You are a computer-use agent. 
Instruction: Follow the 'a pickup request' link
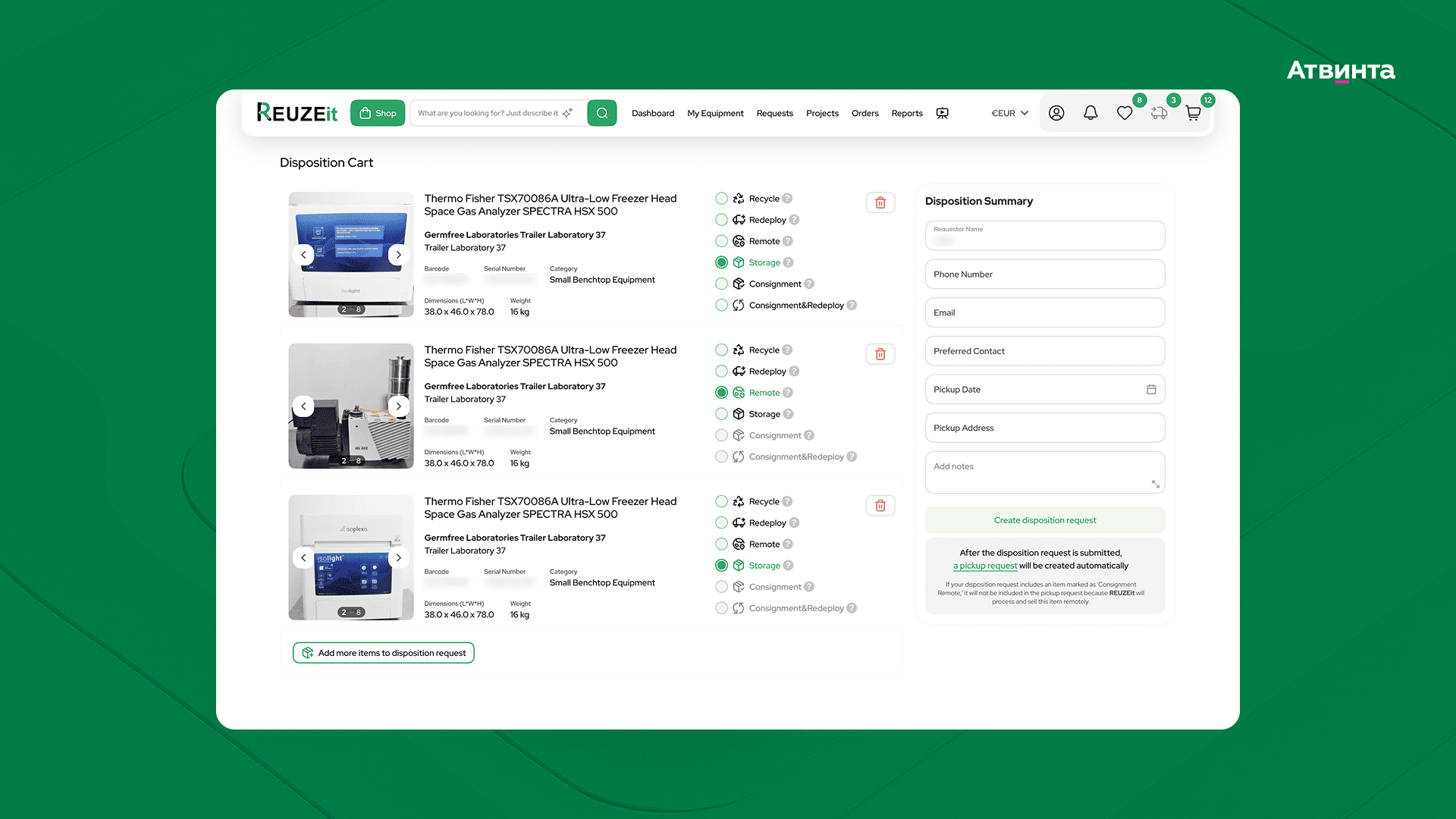coord(985,566)
